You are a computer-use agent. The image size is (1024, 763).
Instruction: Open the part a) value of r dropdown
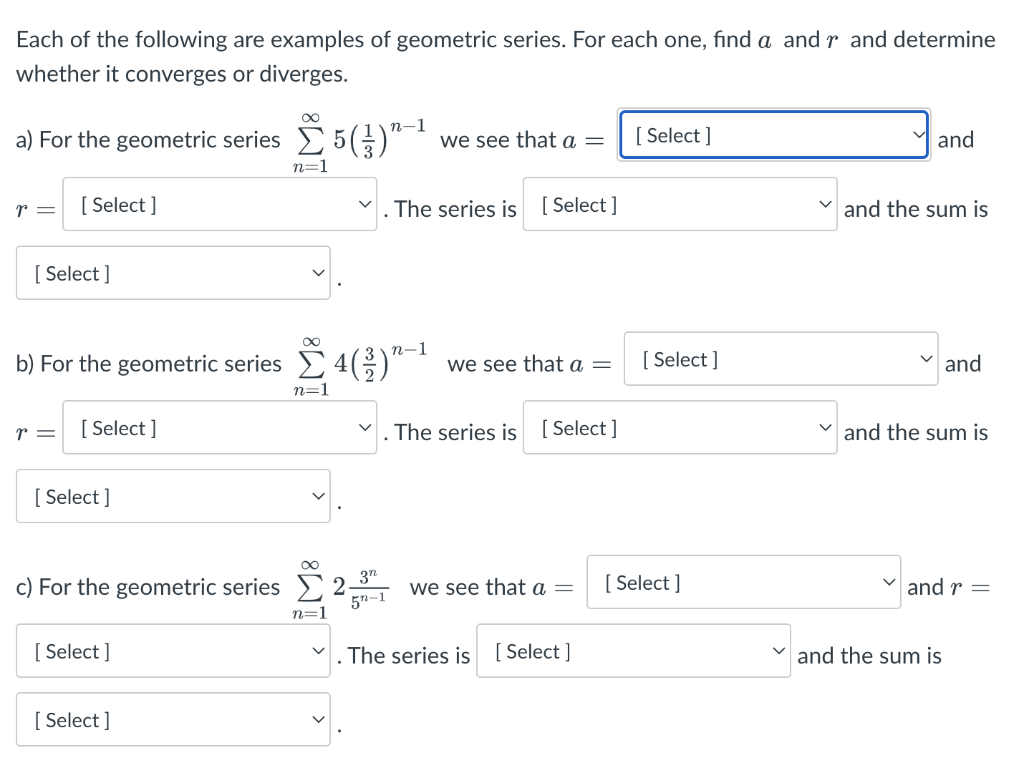coord(220,205)
